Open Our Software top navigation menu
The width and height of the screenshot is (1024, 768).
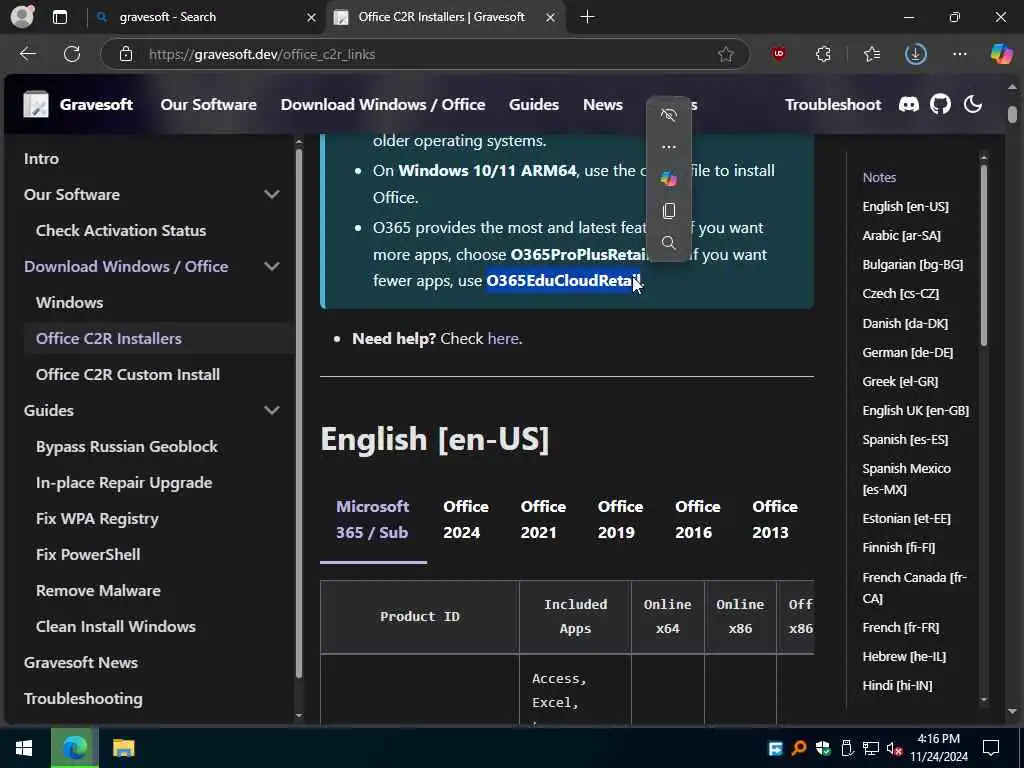pyautogui.click(x=208, y=104)
